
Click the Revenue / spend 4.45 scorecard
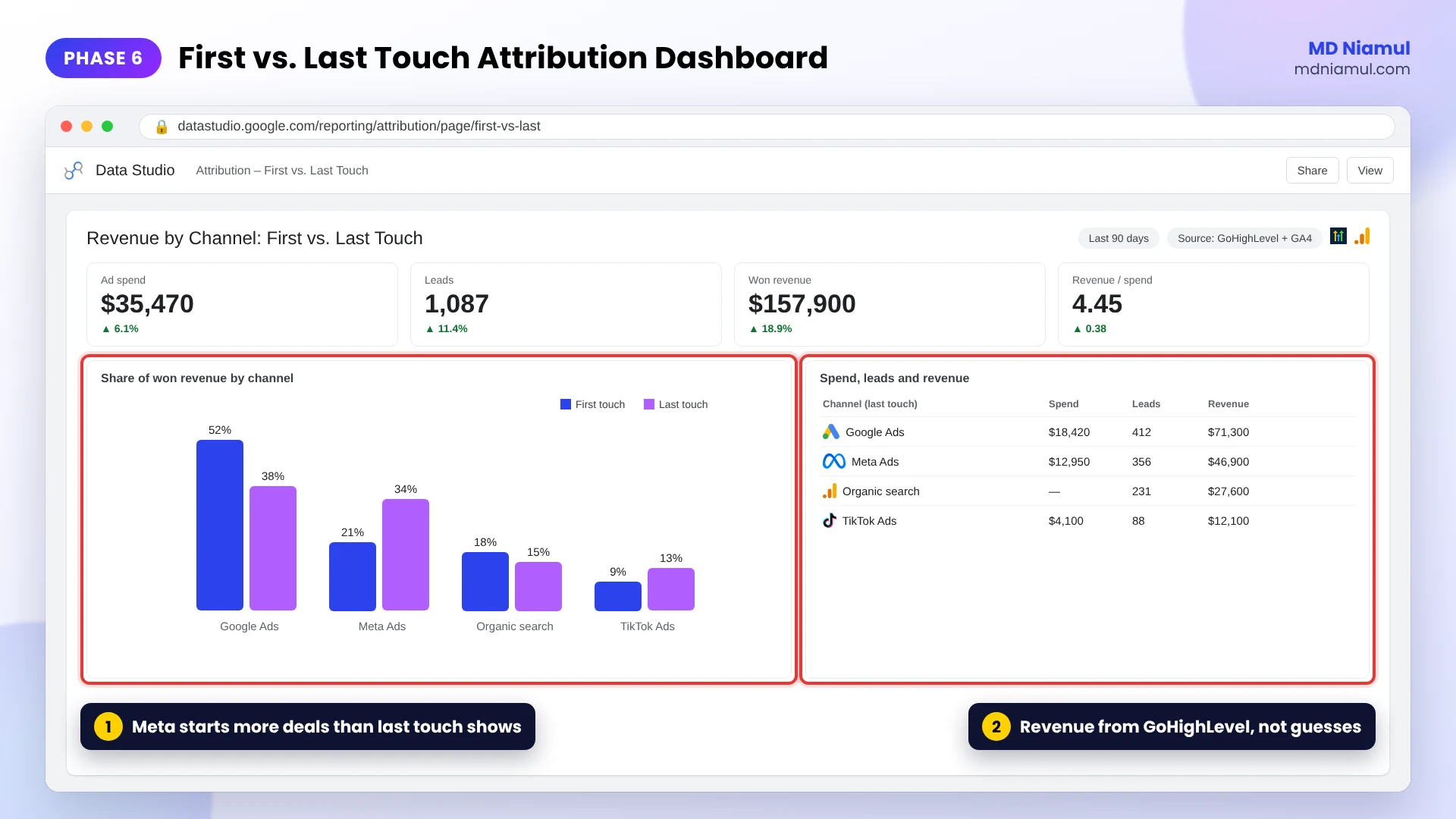1213,304
